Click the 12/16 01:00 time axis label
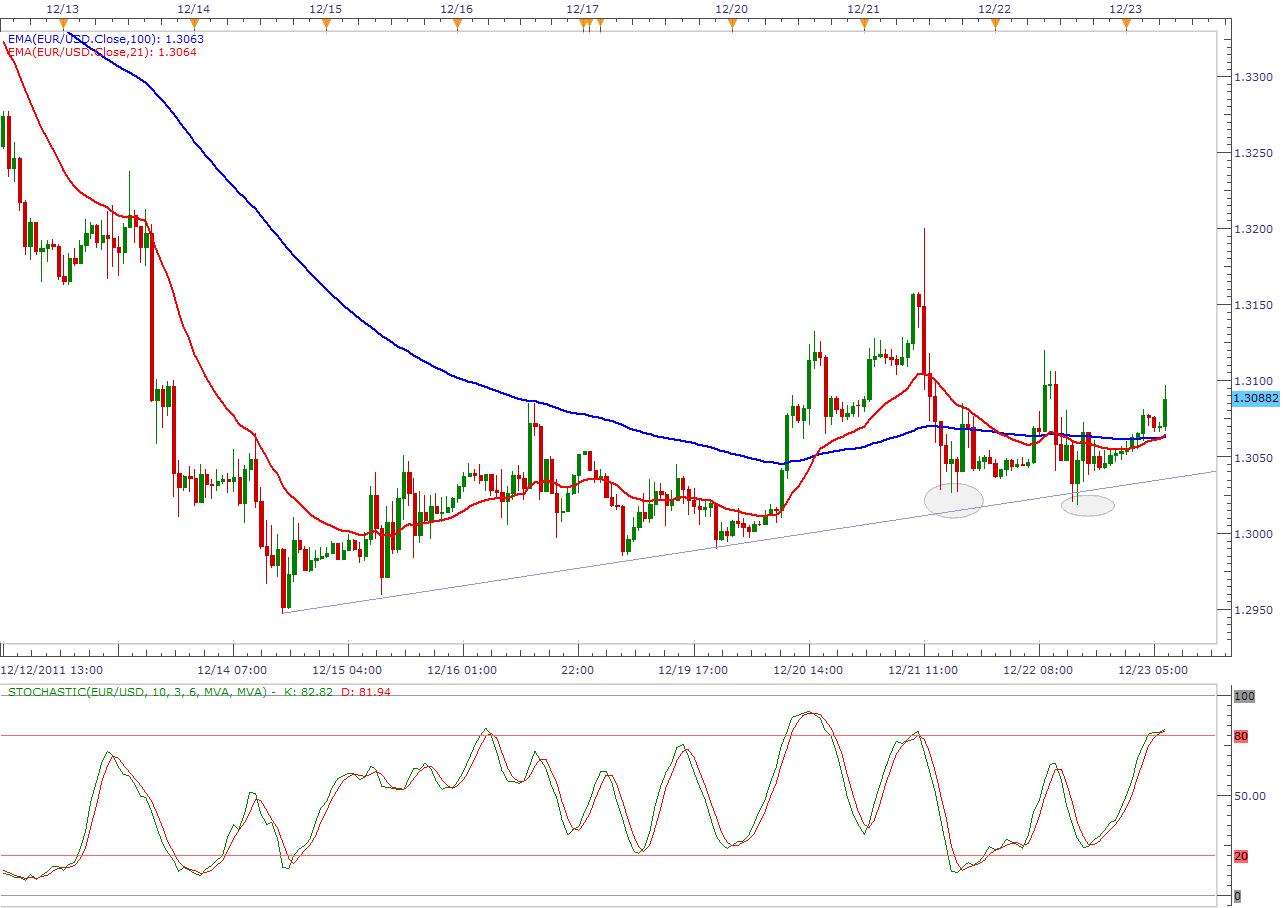 click(463, 670)
